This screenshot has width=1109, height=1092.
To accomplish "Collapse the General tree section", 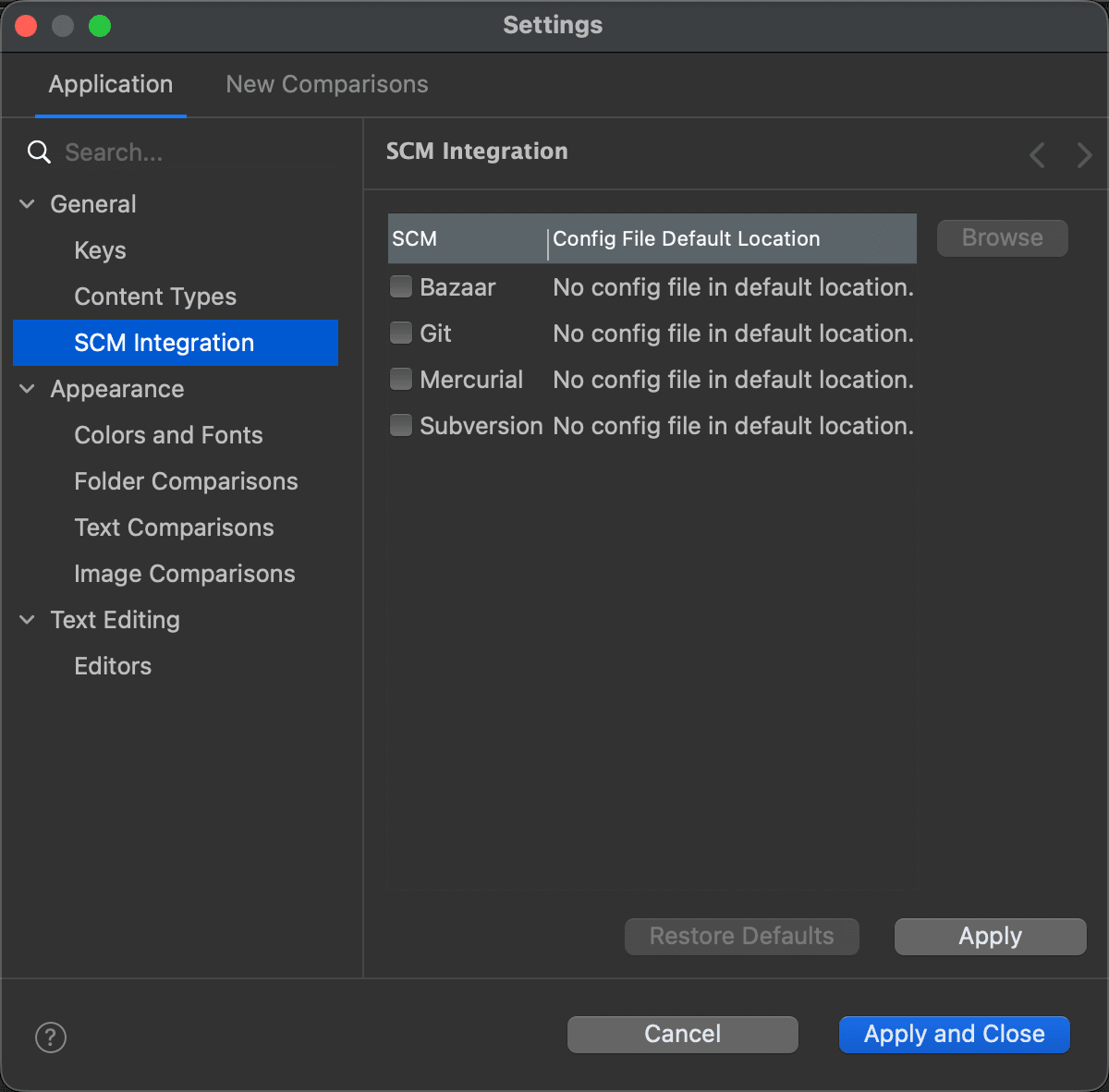I will [28, 204].
